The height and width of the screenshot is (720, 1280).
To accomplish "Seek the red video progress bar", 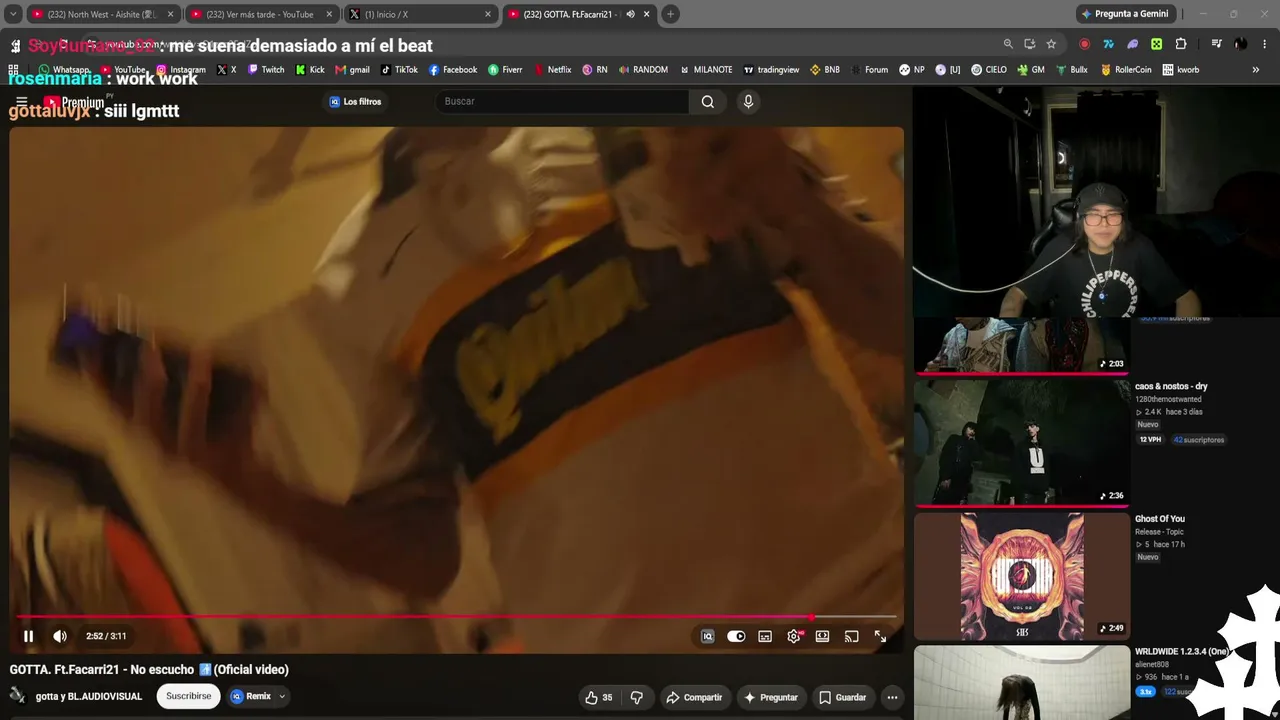I will pos(456,617).
